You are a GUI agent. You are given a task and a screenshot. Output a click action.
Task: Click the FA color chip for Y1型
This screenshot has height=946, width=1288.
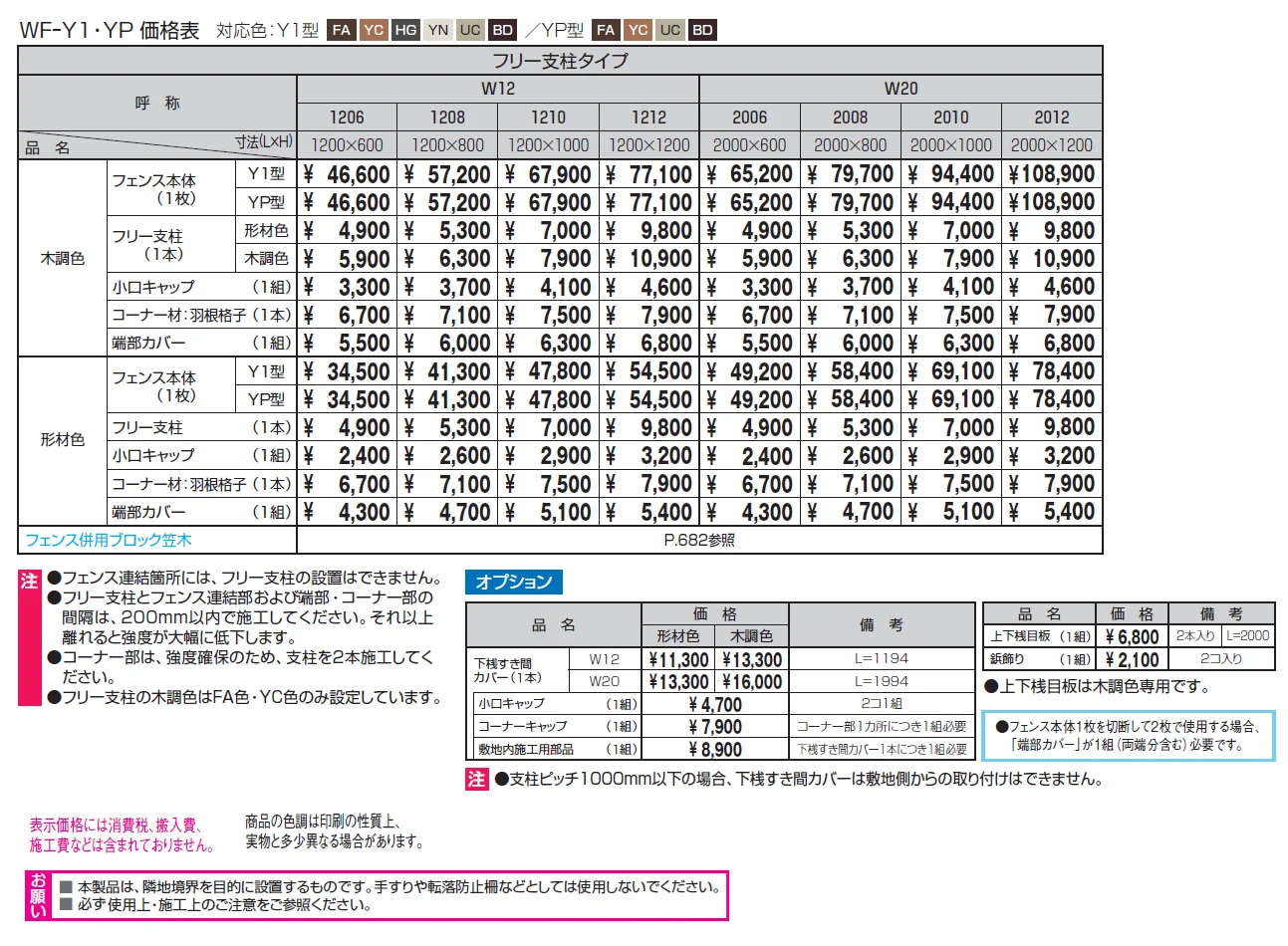tap(342, 30)
